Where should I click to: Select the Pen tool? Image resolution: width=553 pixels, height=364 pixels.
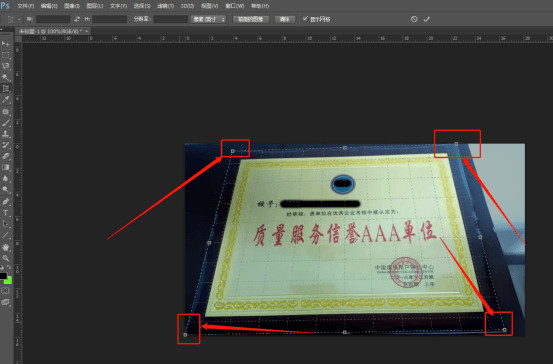click(x=5, y=201)
